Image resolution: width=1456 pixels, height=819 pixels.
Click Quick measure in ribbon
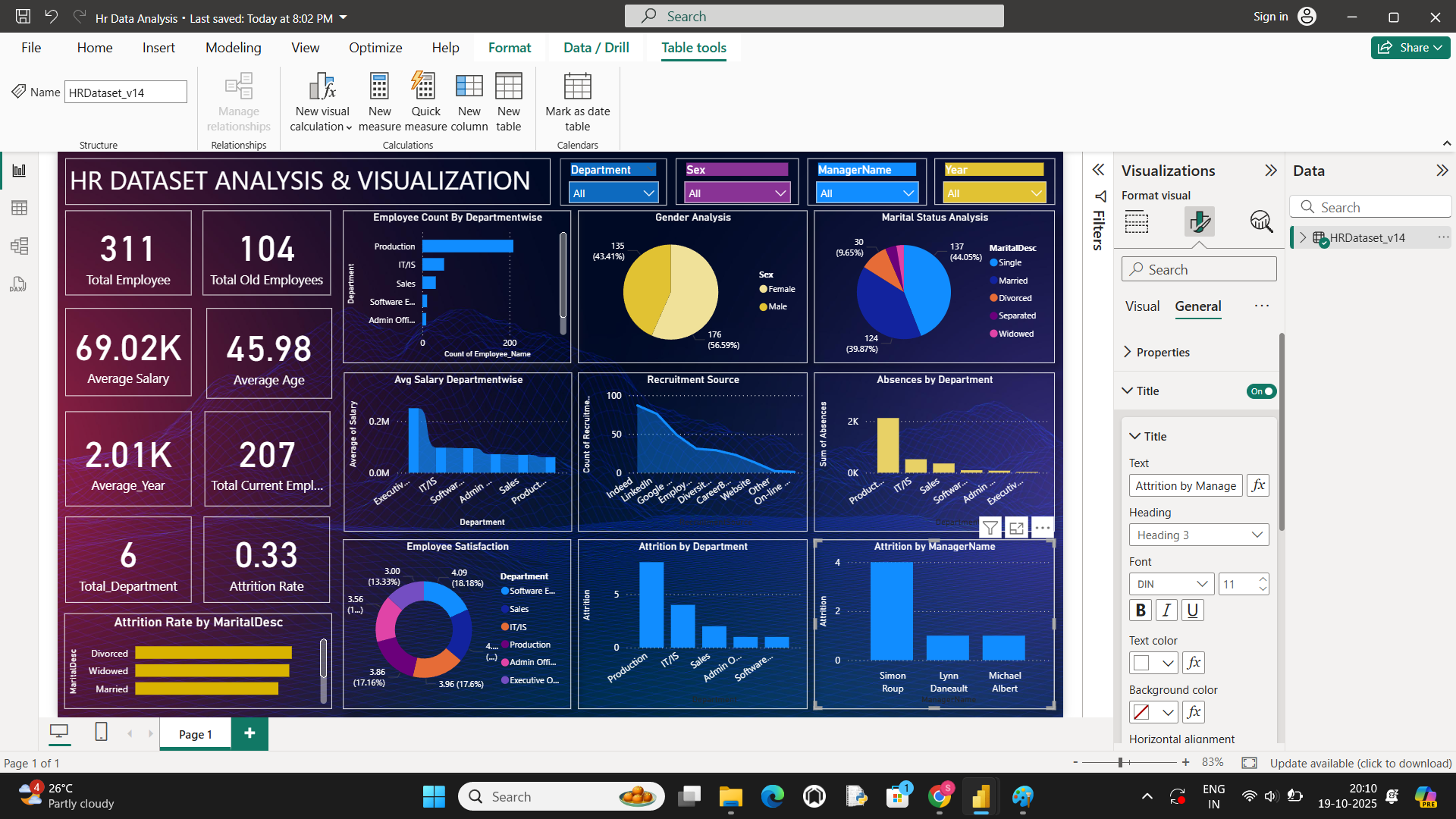[x=425, y=87]
